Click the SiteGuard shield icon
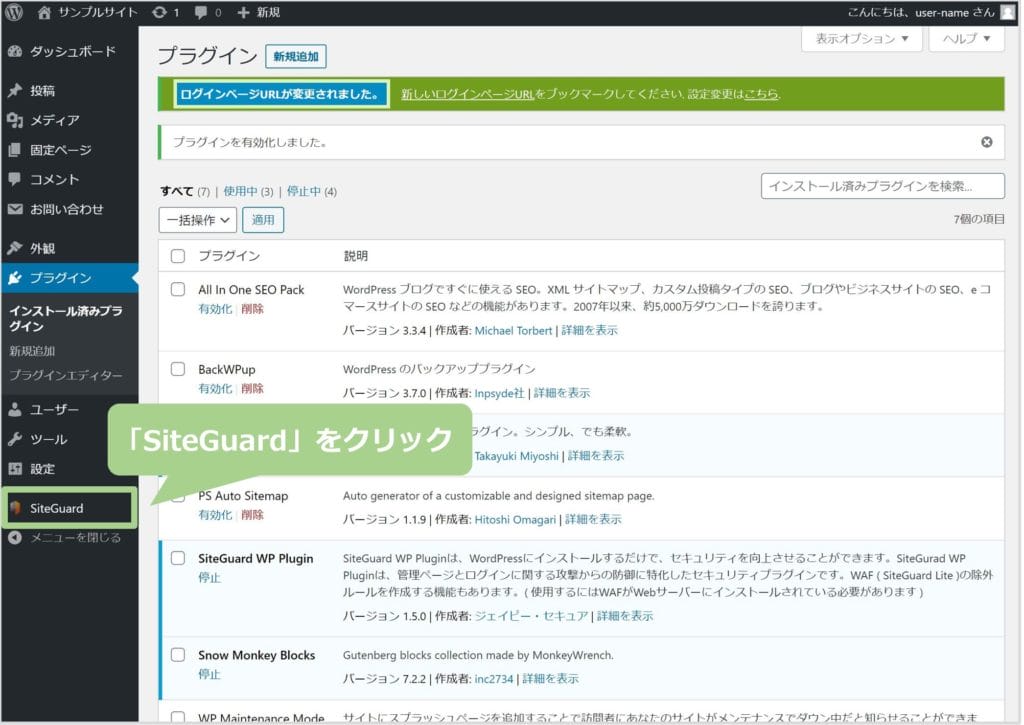The image size is (1024, 725). [15, 508]
